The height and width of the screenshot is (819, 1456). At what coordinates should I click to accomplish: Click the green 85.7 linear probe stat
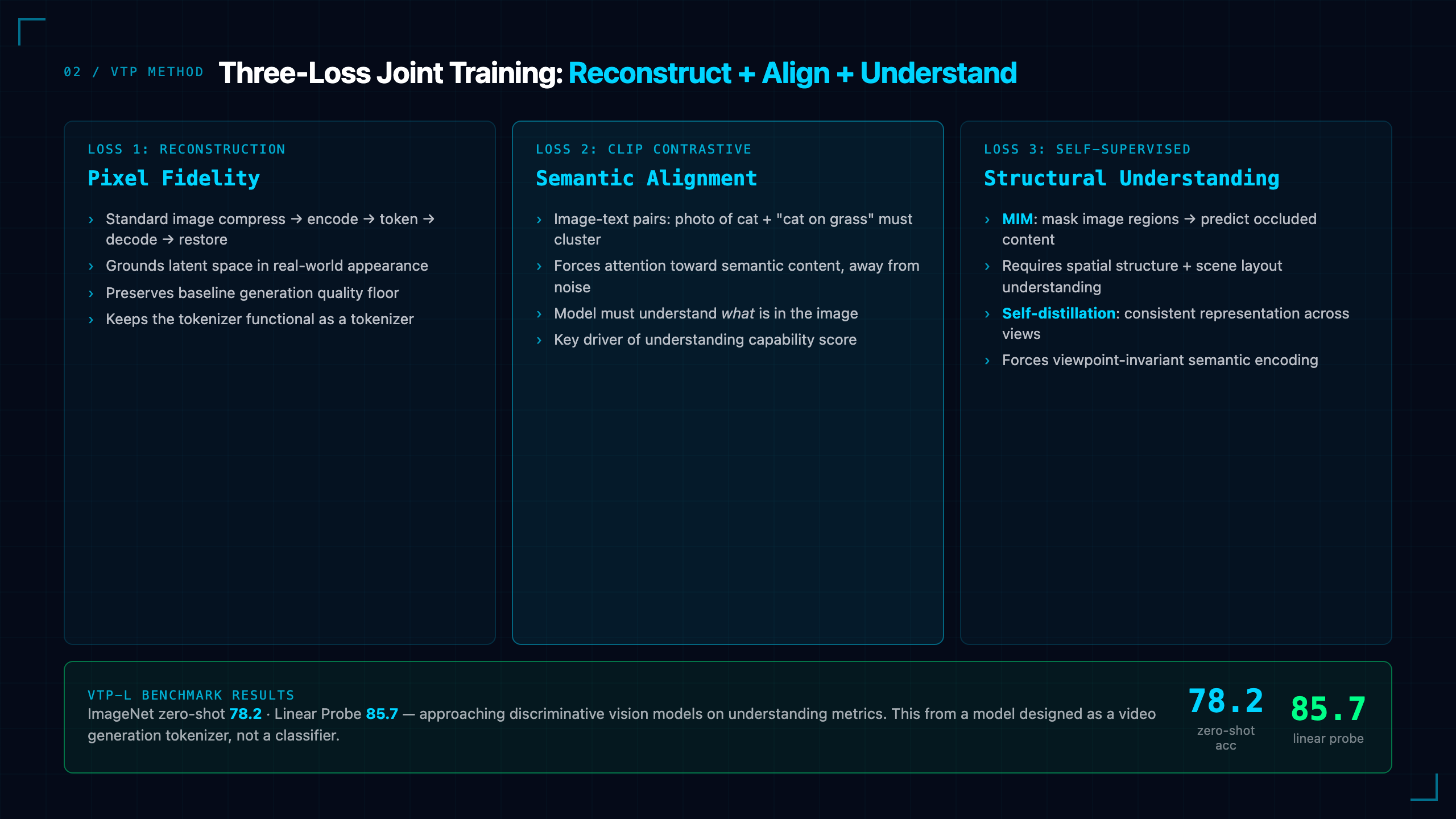1328,709
